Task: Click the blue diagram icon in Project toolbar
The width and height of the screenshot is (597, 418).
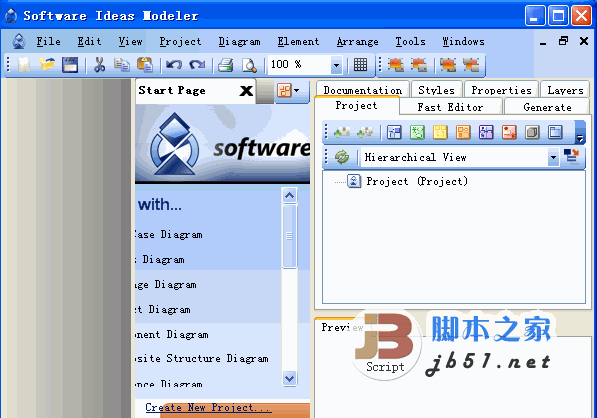Action: [x=394, y=132]
